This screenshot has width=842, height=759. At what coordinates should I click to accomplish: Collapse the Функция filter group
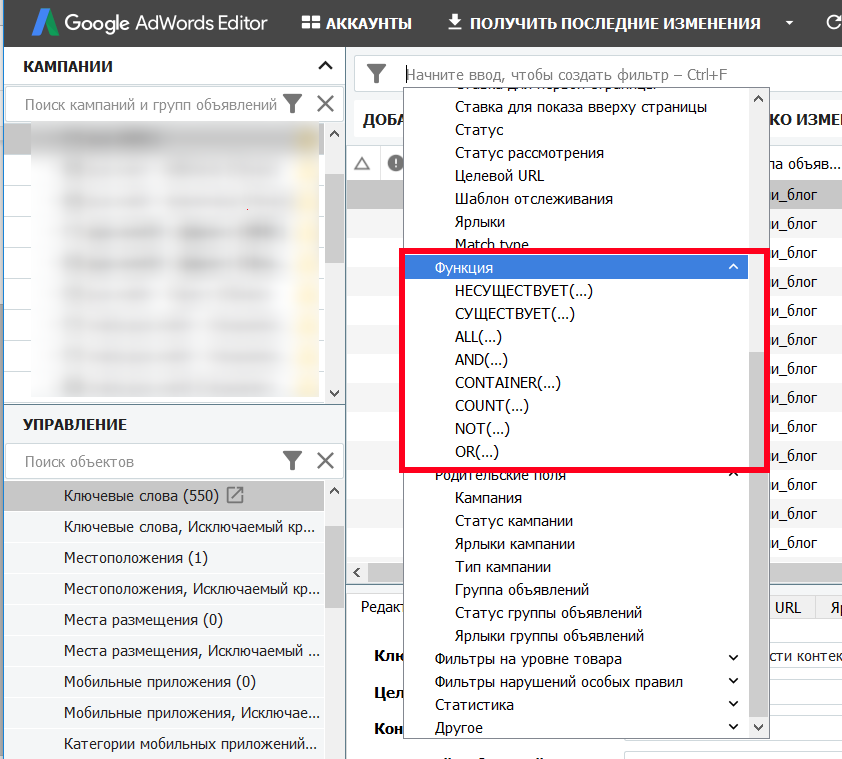[734, 267]
